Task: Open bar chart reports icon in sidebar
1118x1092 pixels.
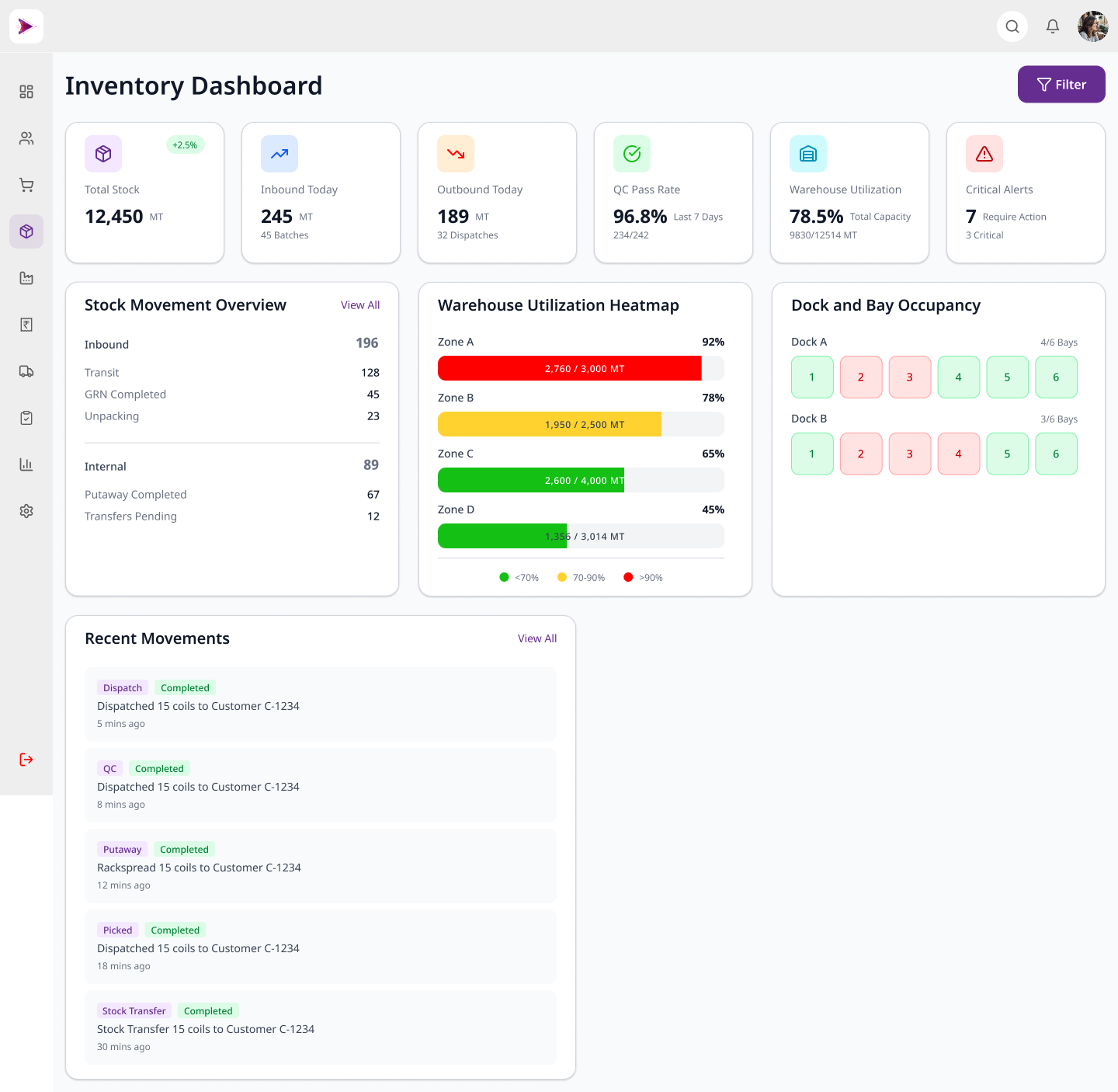Action: pos(26,464)
